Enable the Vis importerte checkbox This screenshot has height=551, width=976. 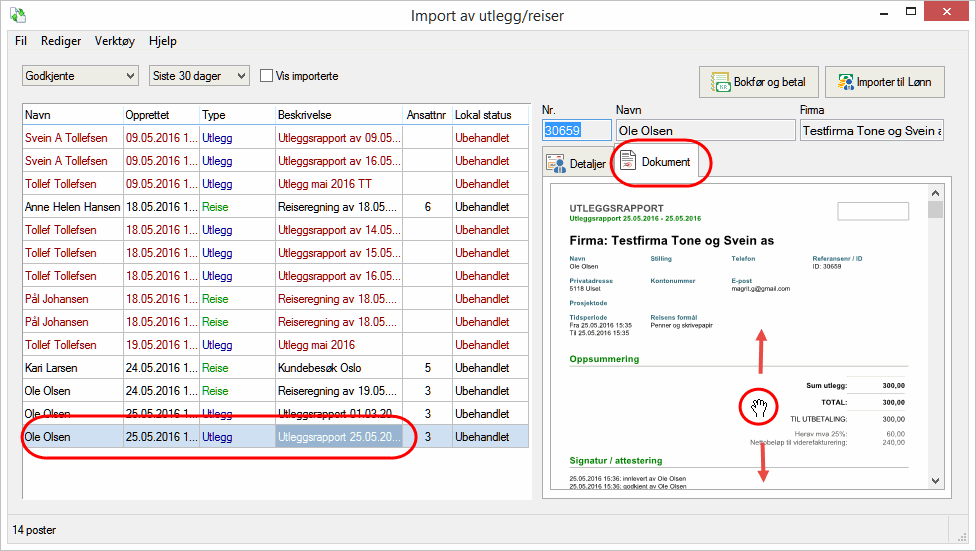click(x=267, y=76)
